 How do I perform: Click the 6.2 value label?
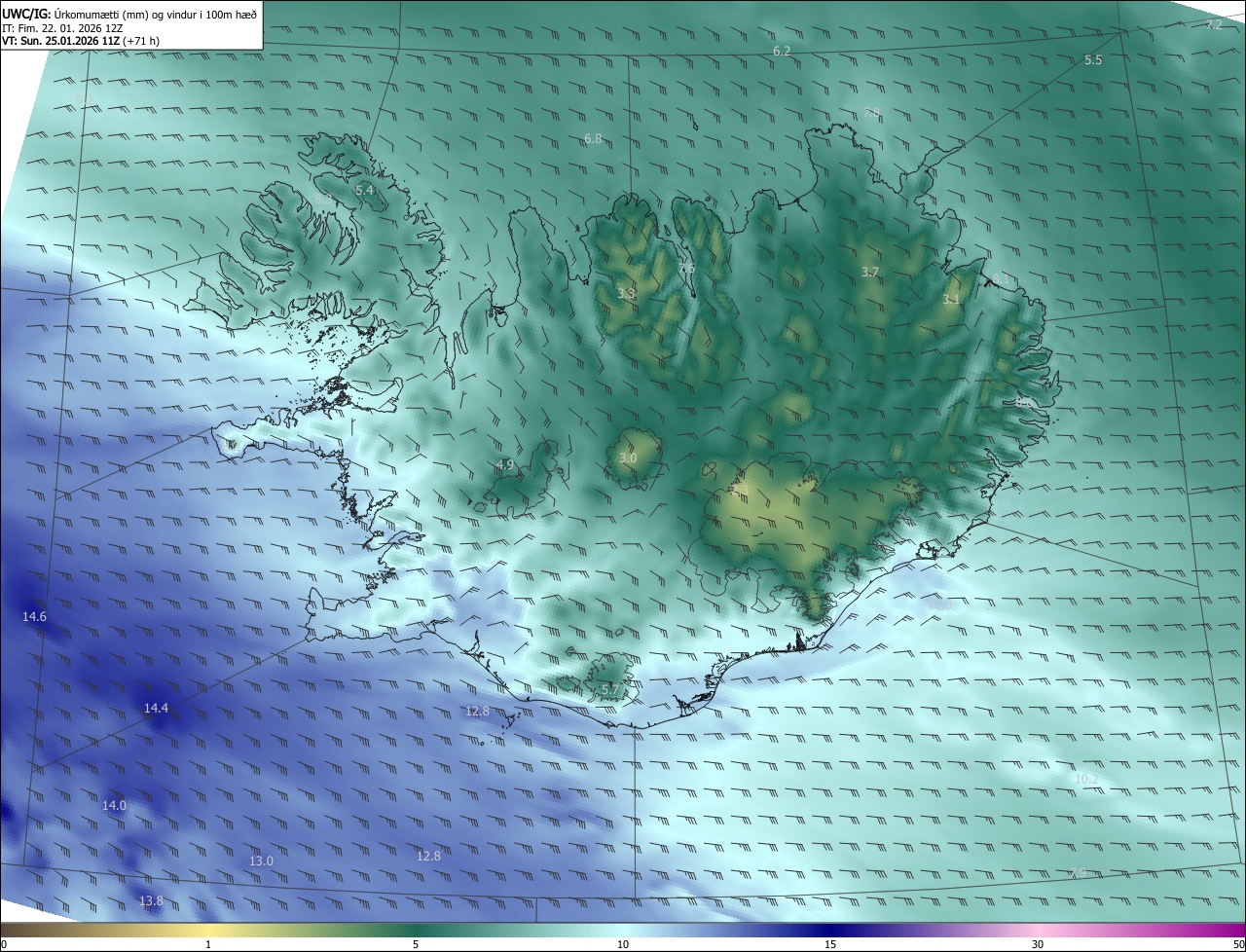point(782,51)
